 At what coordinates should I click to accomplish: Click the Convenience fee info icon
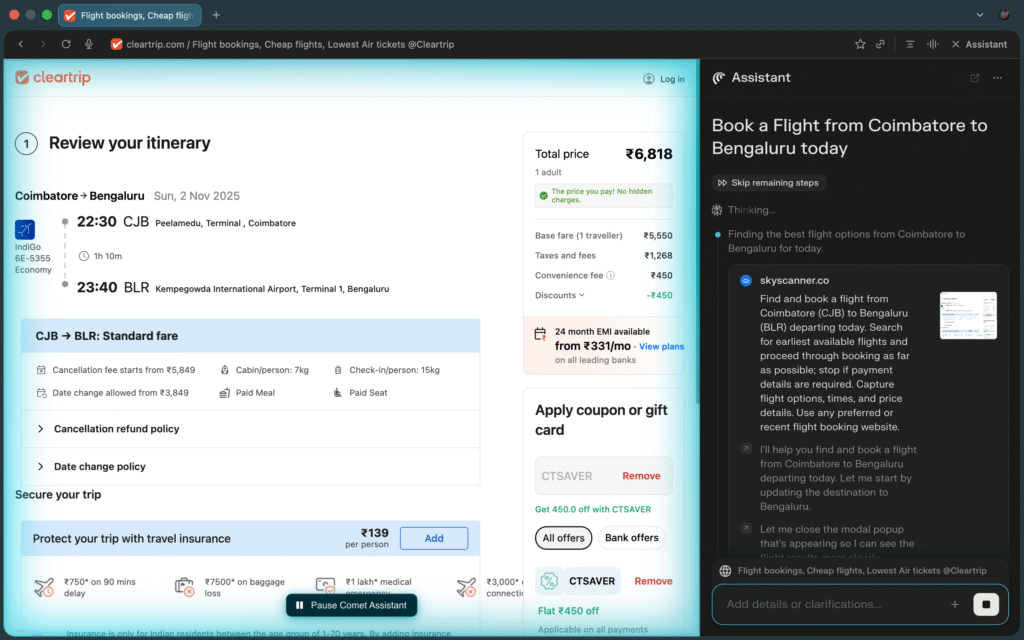click(610, 276)
